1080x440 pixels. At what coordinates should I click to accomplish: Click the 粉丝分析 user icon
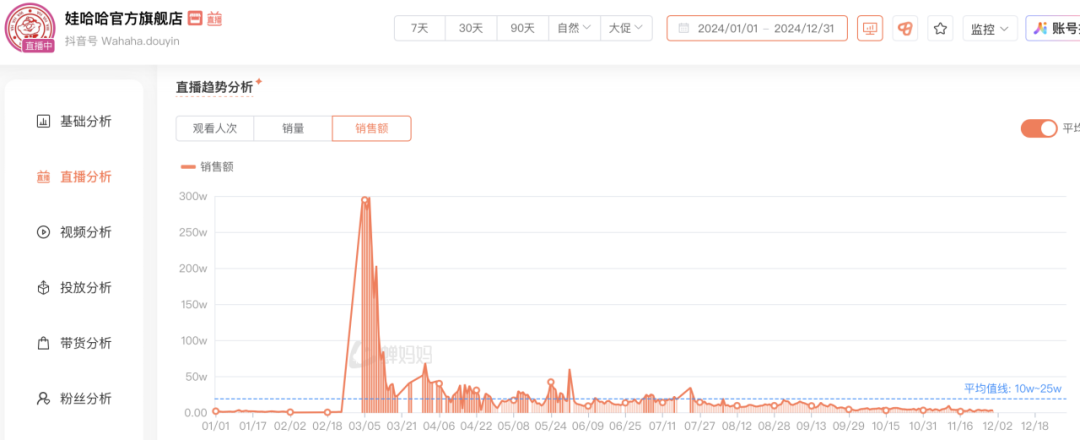(x=43, y=399)
